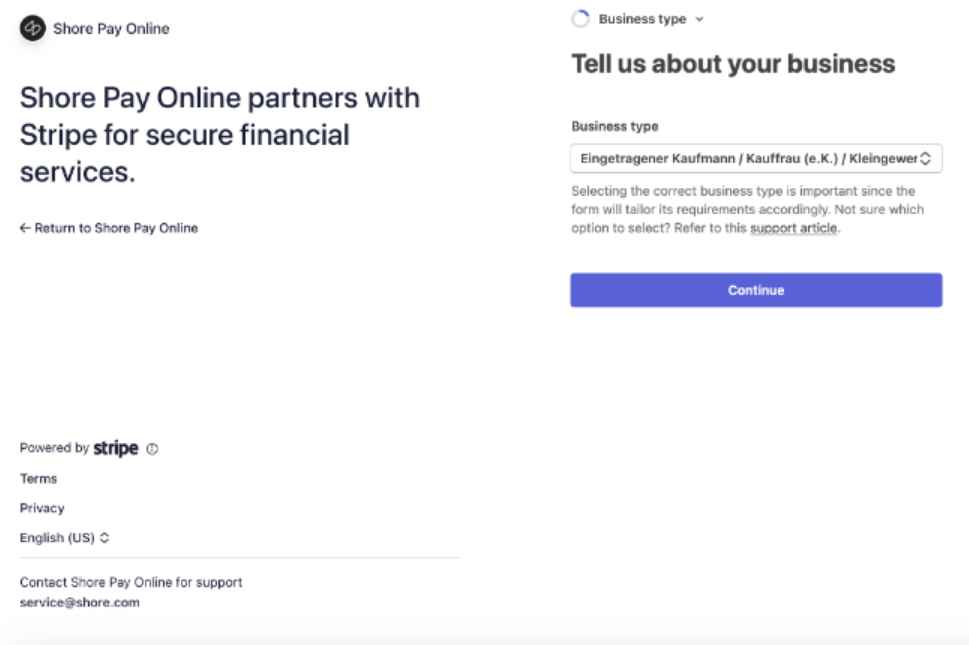Viewport: 969px width, 645px height.
Task: Click the Return to Shore Pay Online link
Action: point(116,228)
